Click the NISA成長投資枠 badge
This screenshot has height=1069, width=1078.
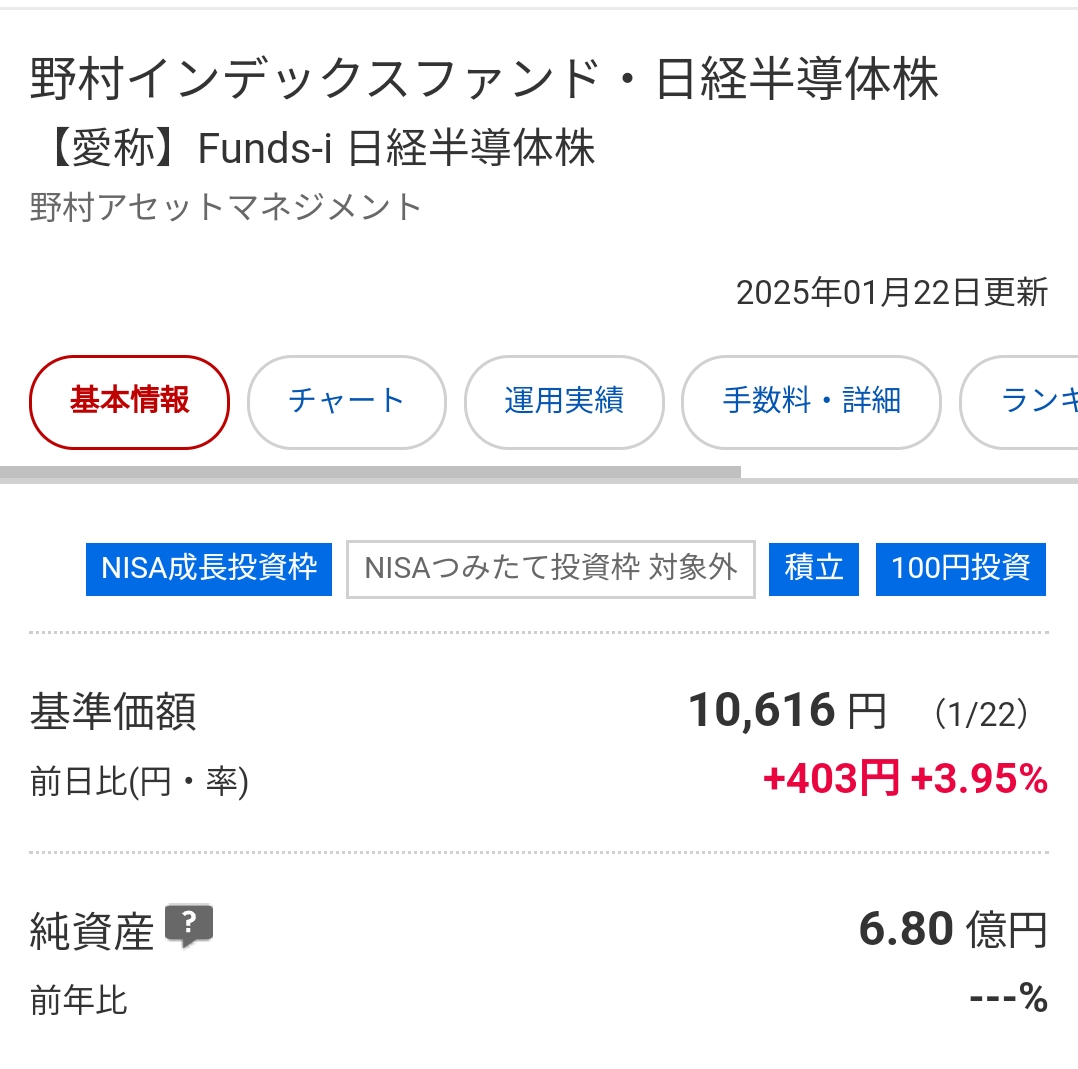click(209, 569)
